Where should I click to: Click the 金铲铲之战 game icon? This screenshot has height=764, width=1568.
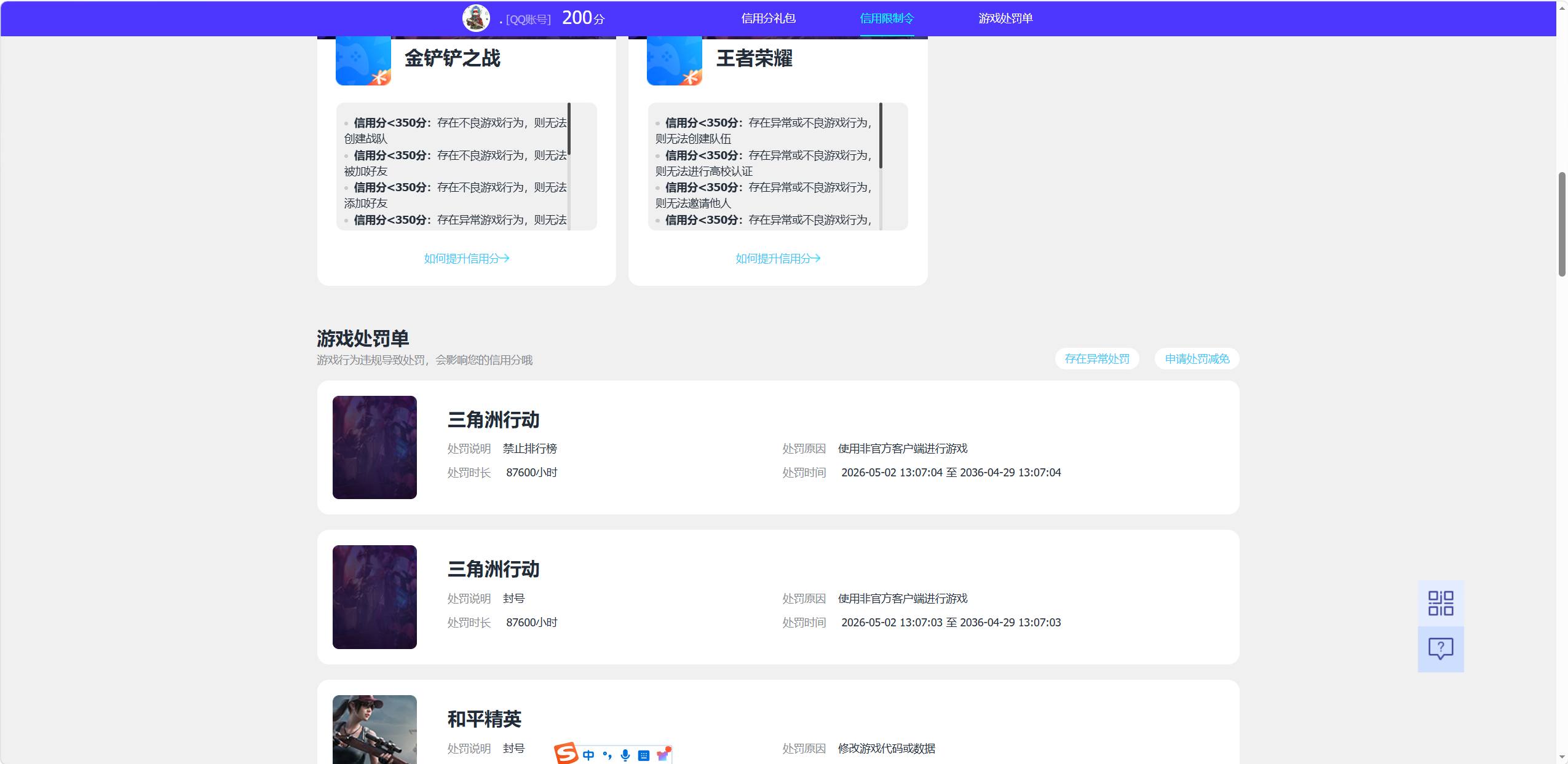click(363, 60)
